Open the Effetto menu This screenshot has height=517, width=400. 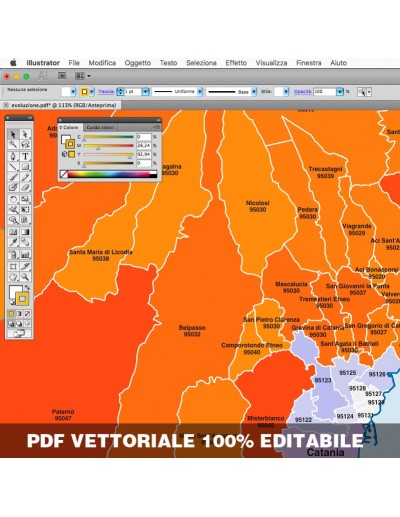click(x=236, y=63)
